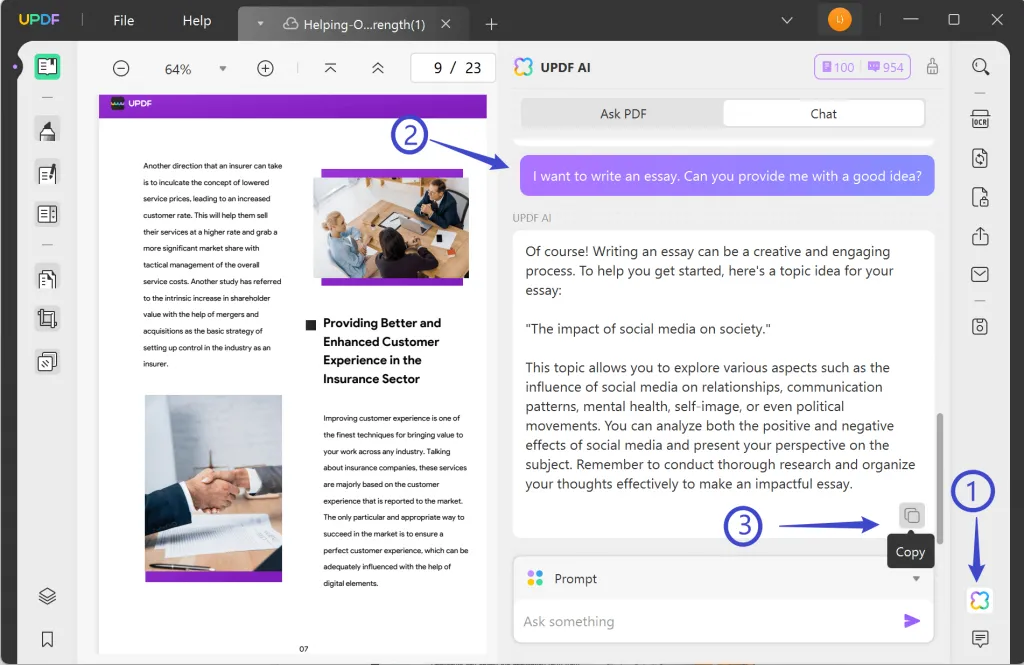Switch to the Ask PDF tab
The height and width of the screenshot is (665, 1024).
(x=622, y=114)
